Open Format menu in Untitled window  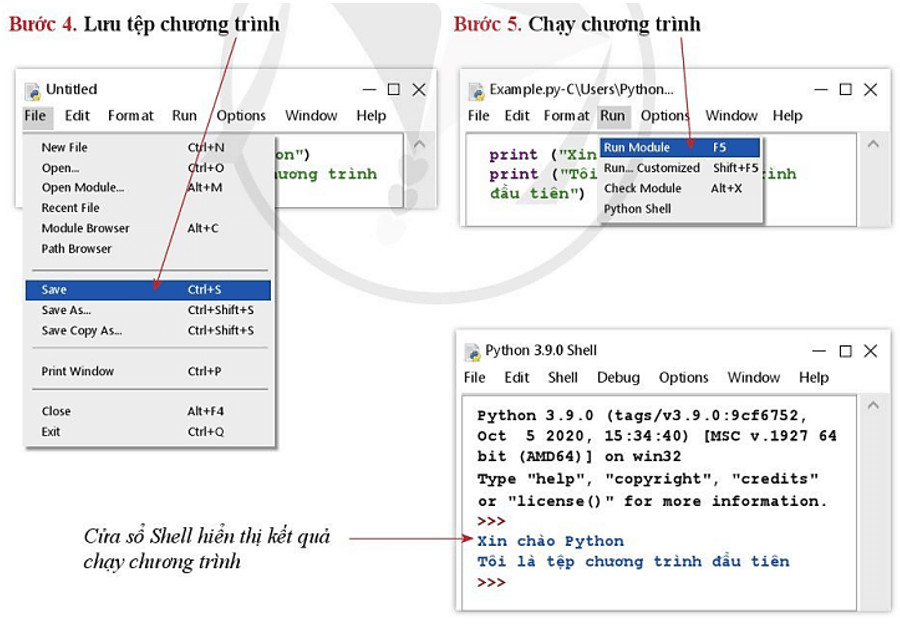coord(131,115)
